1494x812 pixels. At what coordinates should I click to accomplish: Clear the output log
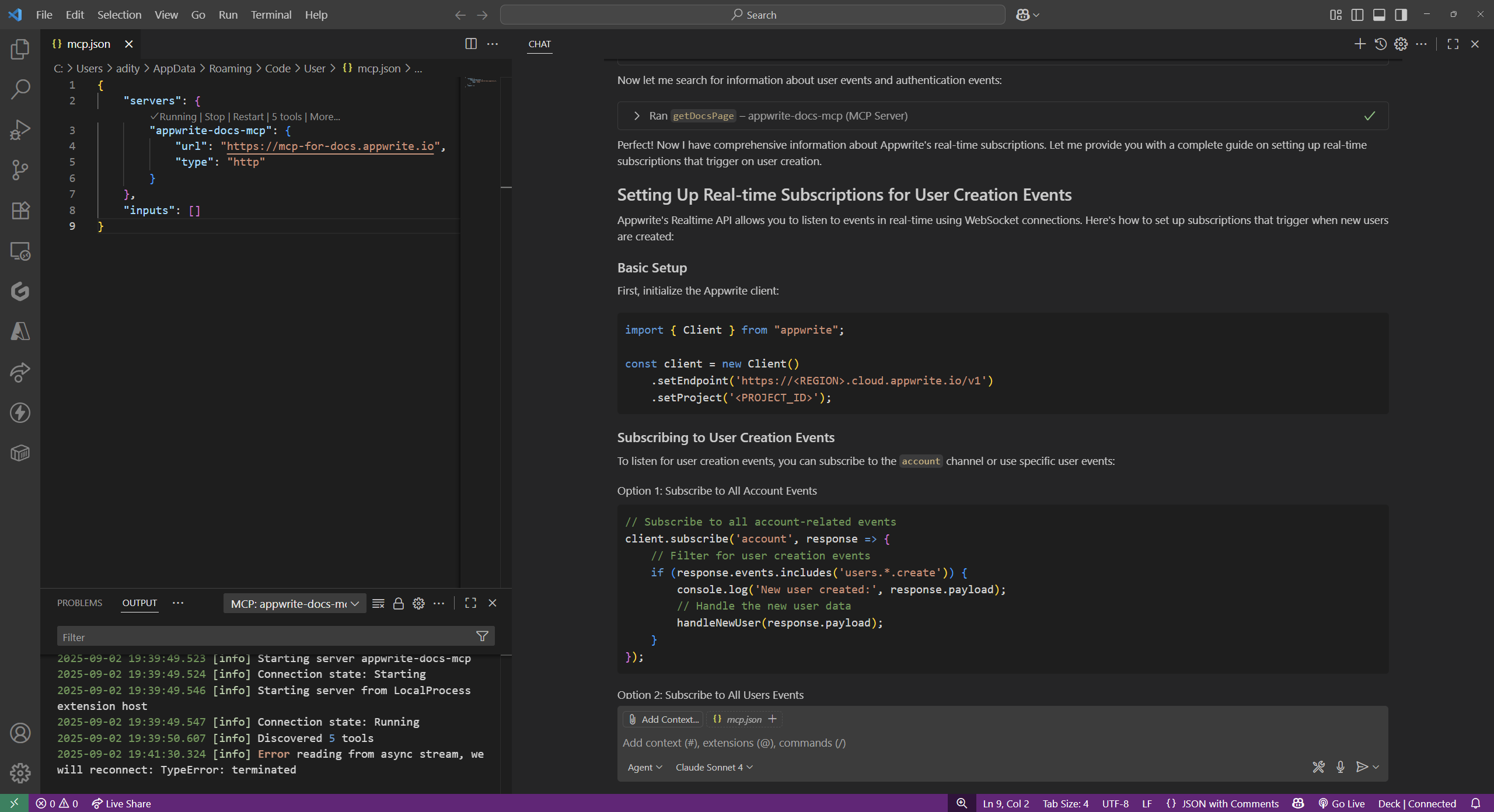[x=378, y=603]
